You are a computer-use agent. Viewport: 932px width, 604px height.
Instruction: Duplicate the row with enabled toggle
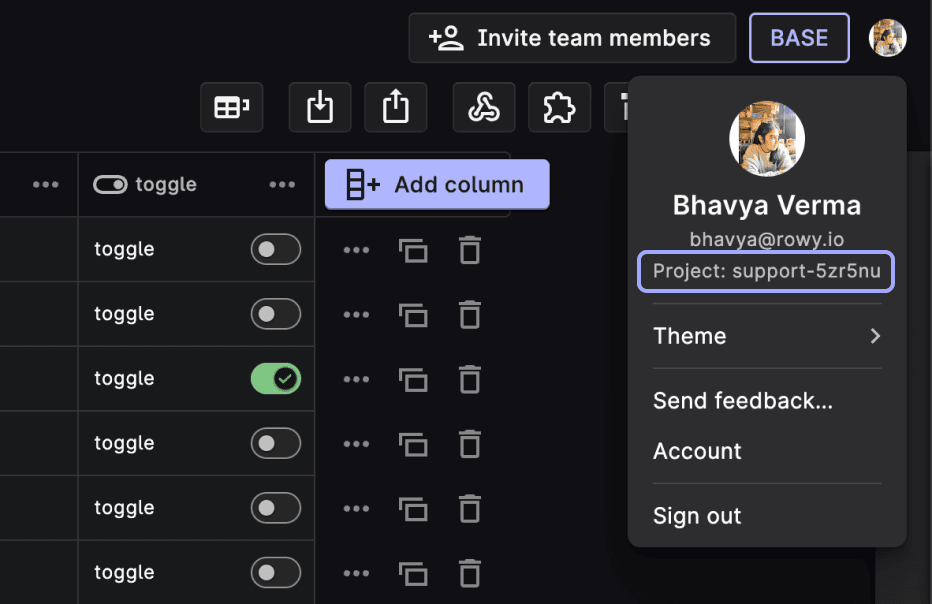pos(413,379)
